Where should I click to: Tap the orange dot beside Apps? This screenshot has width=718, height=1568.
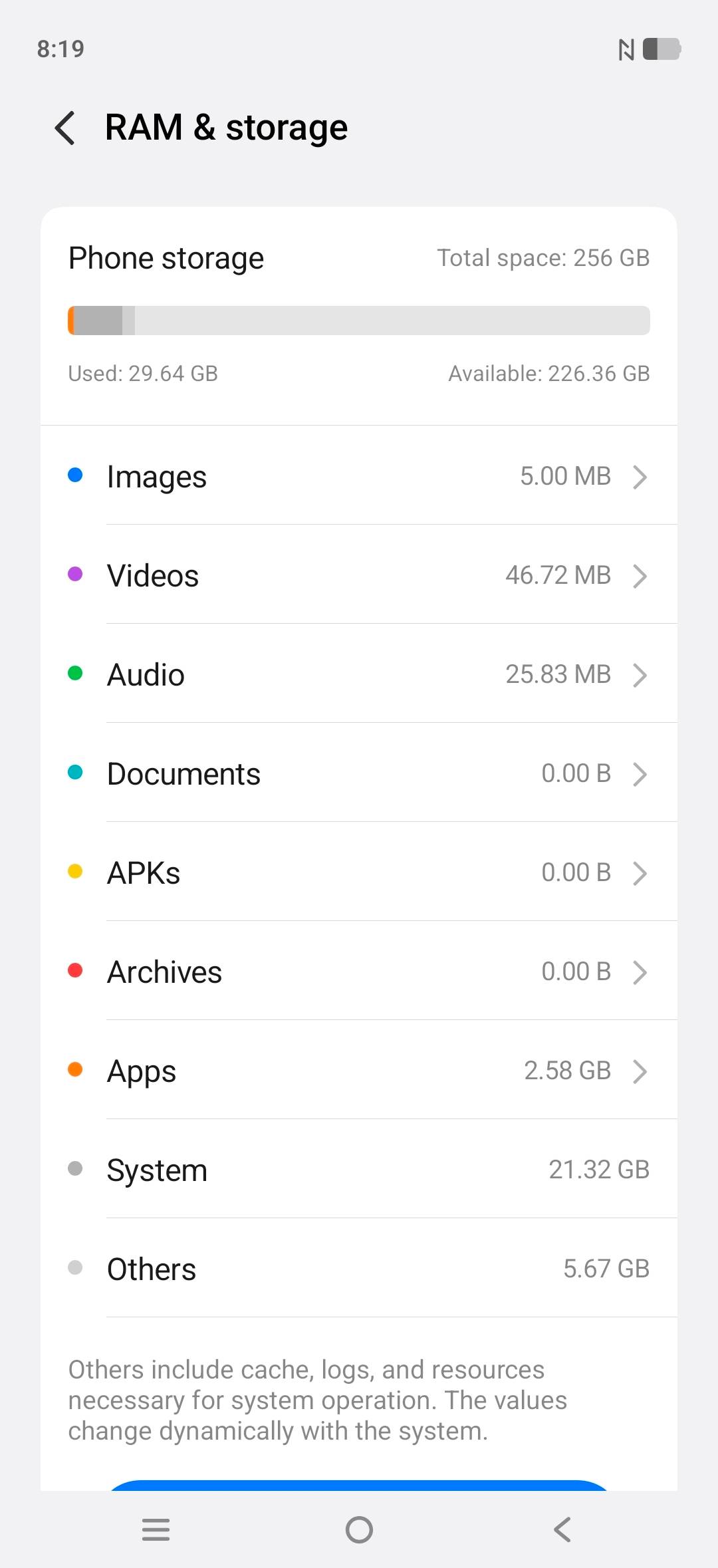coord(75,1069)
